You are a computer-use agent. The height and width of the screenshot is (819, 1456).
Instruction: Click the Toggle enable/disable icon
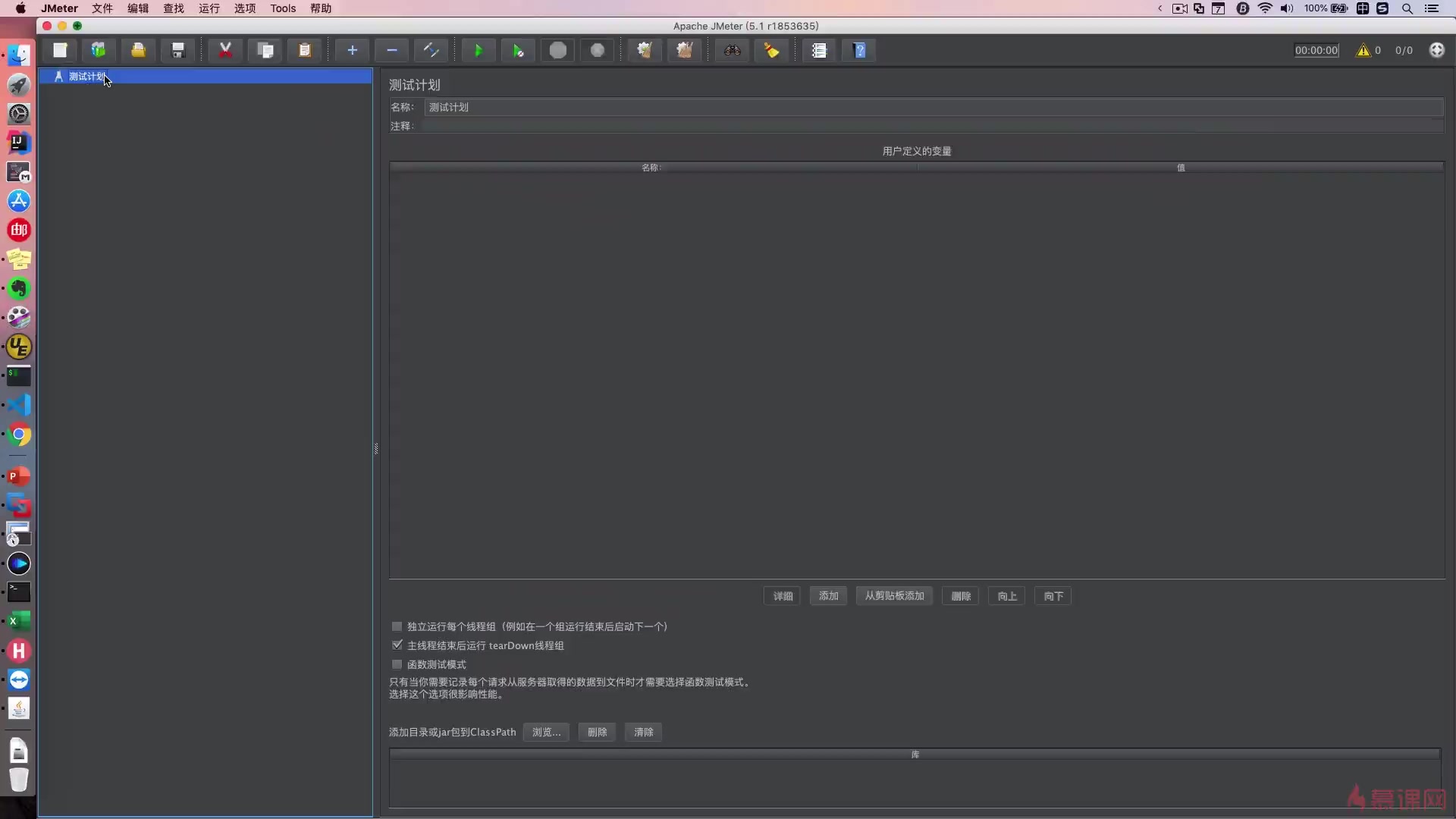[431, 50]
